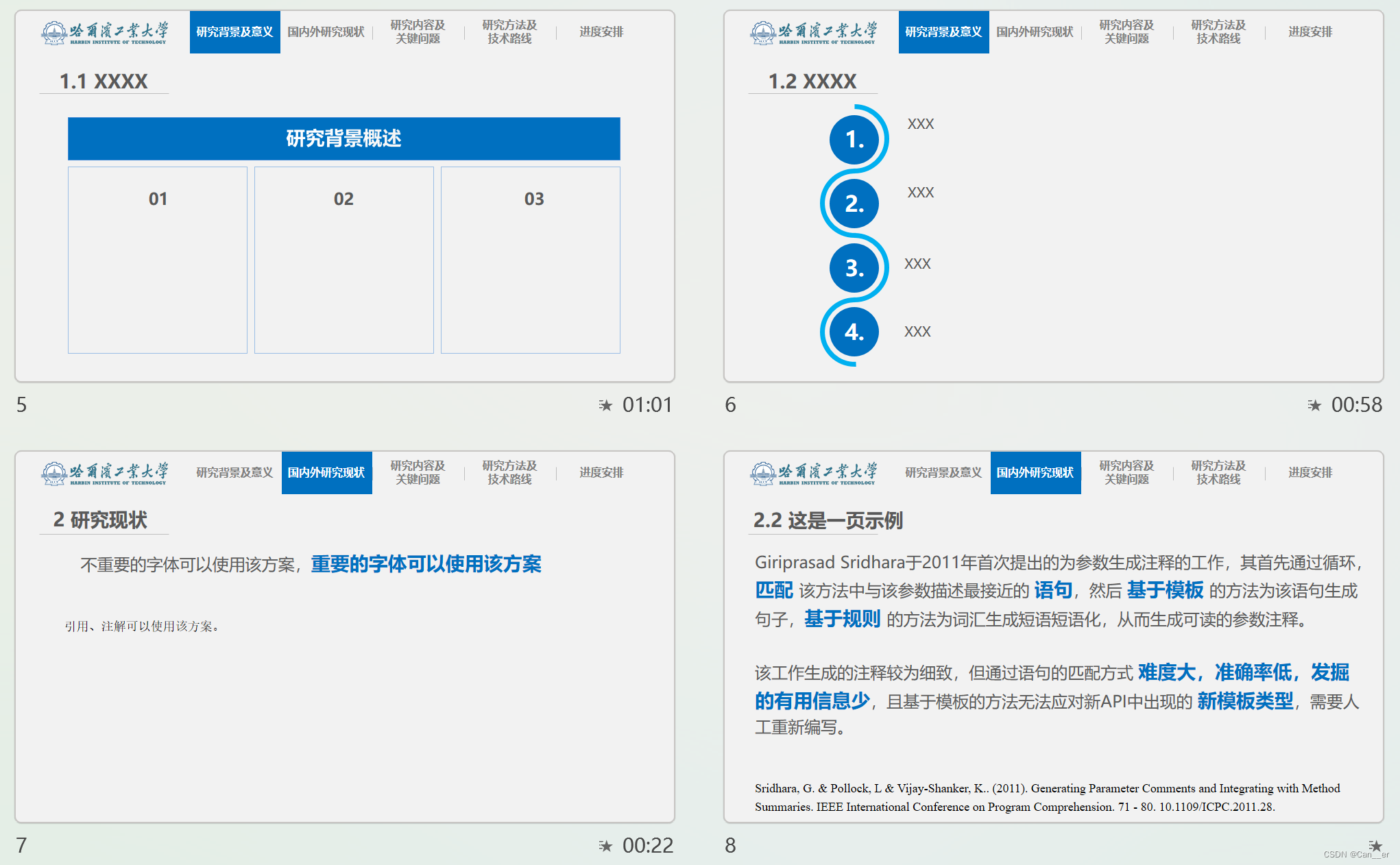Click the 1.2 XXXX heading in slide 6
Screen dimensions: 1400x865
(x=812, y=82)
